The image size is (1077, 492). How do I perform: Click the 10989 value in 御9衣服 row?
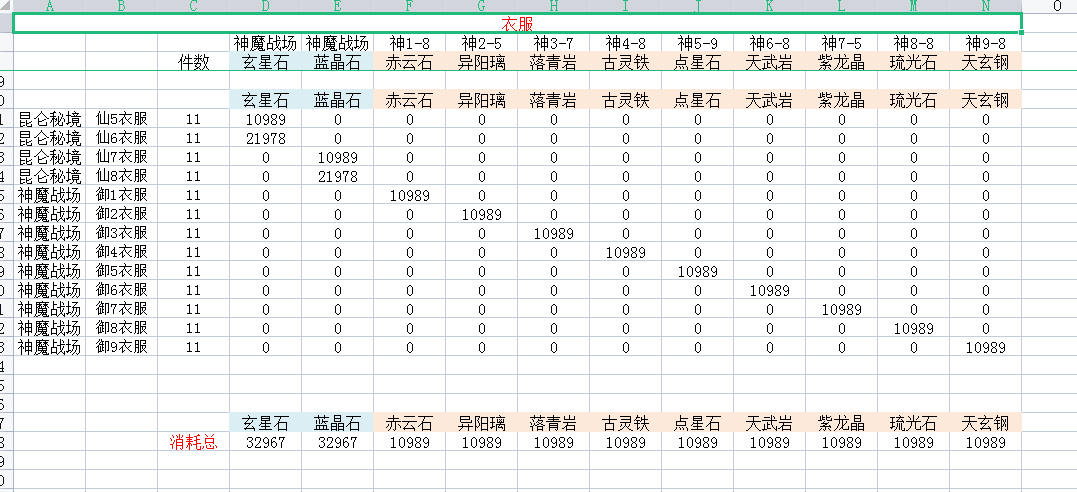[986, 347]
